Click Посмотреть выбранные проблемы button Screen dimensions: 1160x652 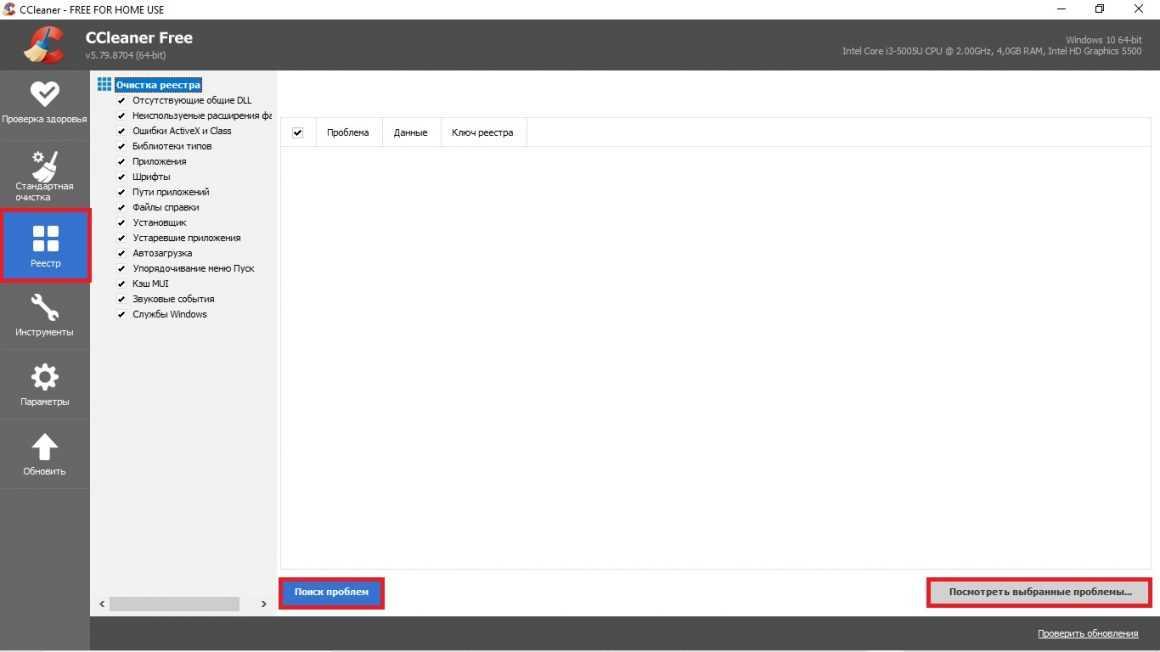point(1039,593)
